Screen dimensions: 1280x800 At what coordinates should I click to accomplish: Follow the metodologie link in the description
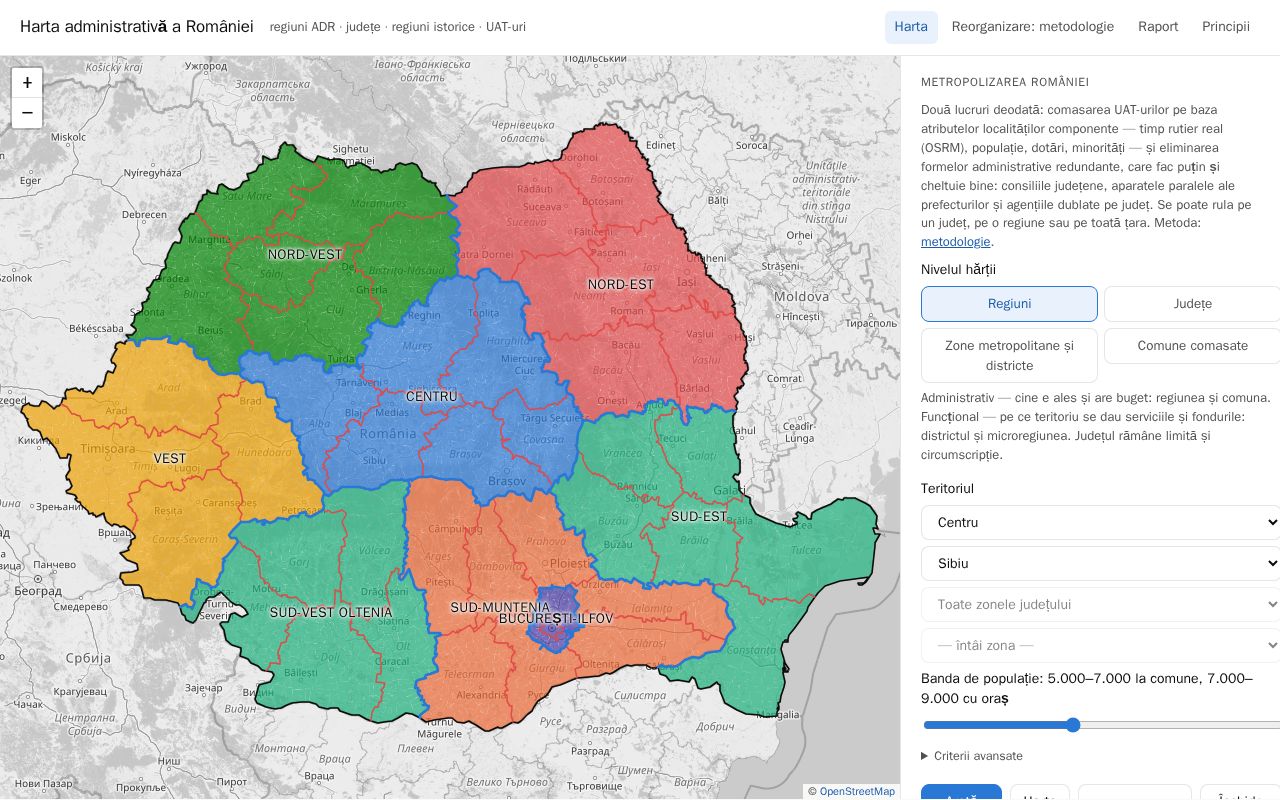pyautogui.click(x=956, y=242)
